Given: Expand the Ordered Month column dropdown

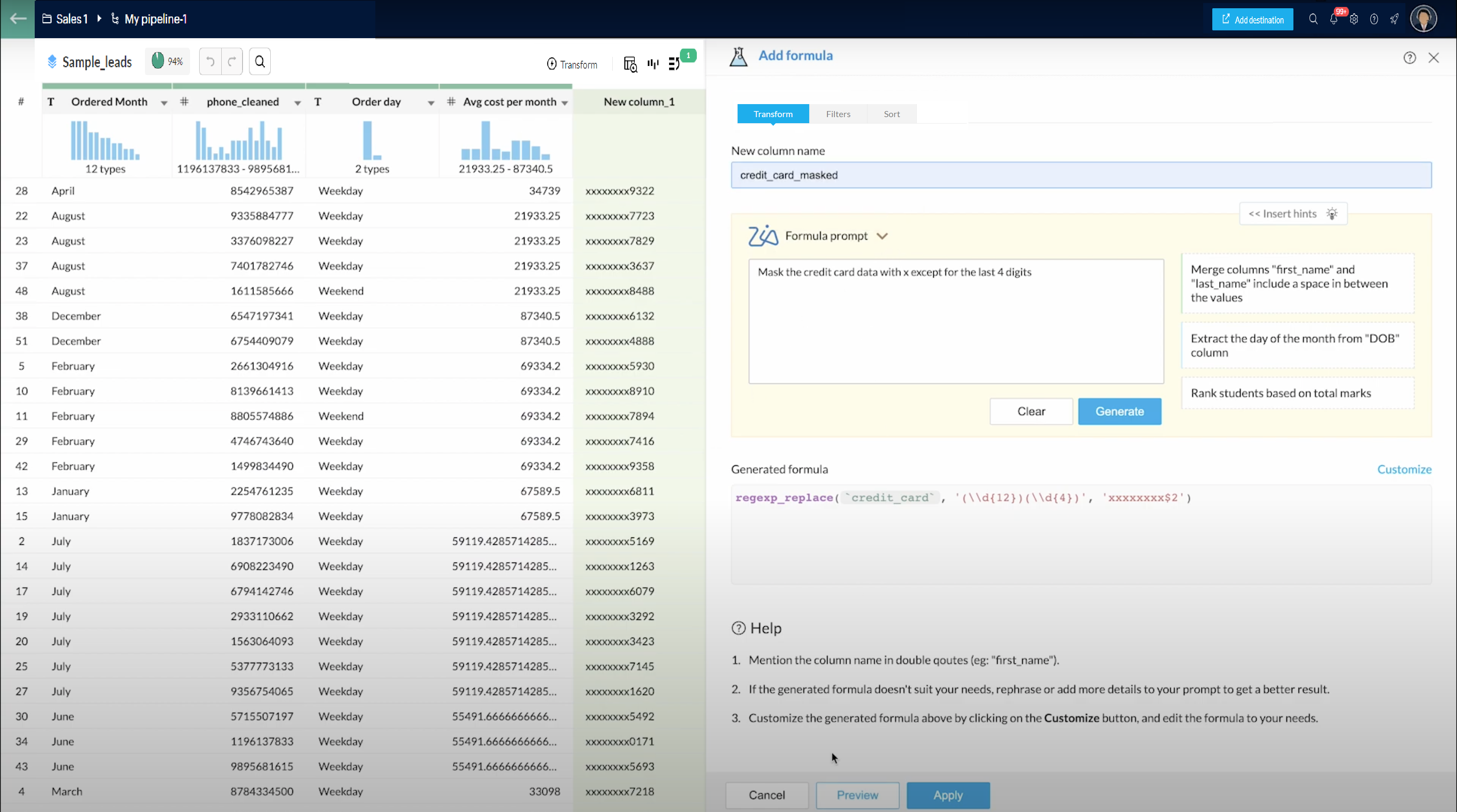Looking at the screenshot, I should click(164, 103).
